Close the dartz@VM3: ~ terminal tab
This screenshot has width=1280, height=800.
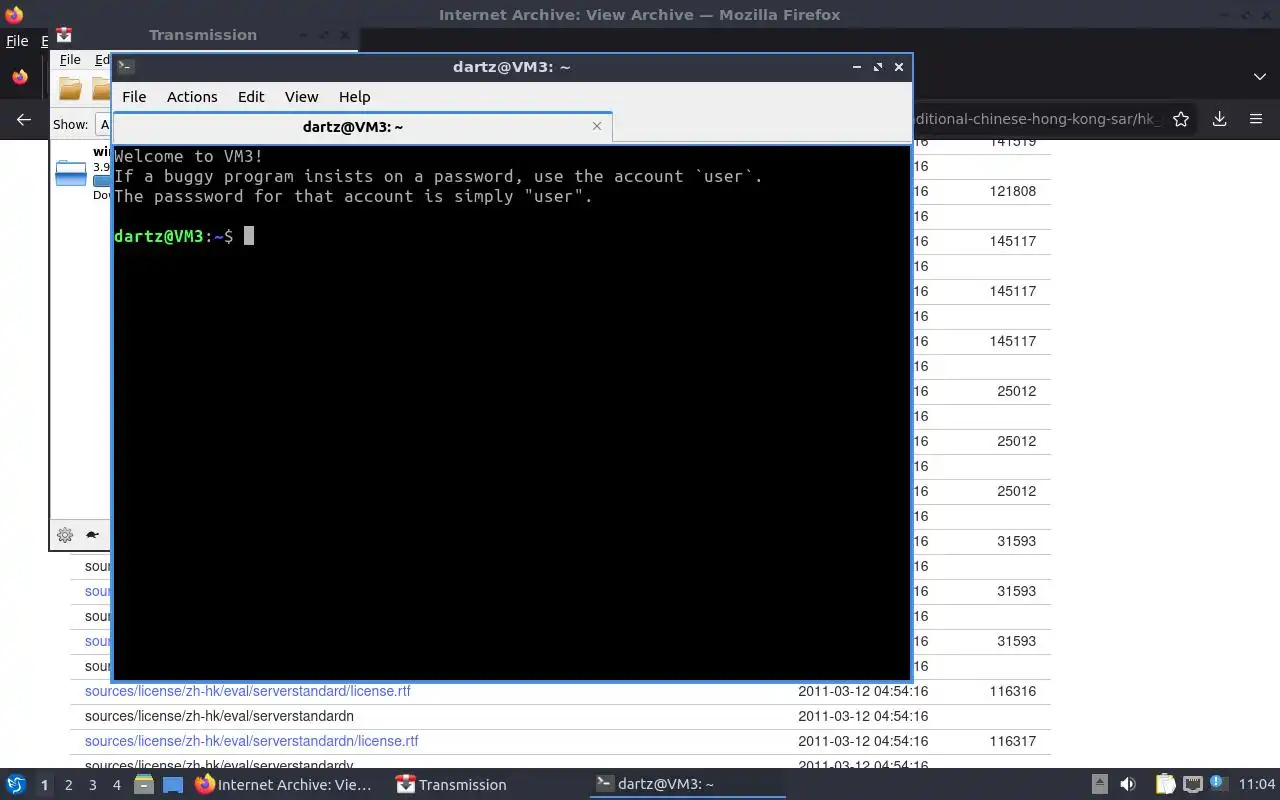point(597,126)
